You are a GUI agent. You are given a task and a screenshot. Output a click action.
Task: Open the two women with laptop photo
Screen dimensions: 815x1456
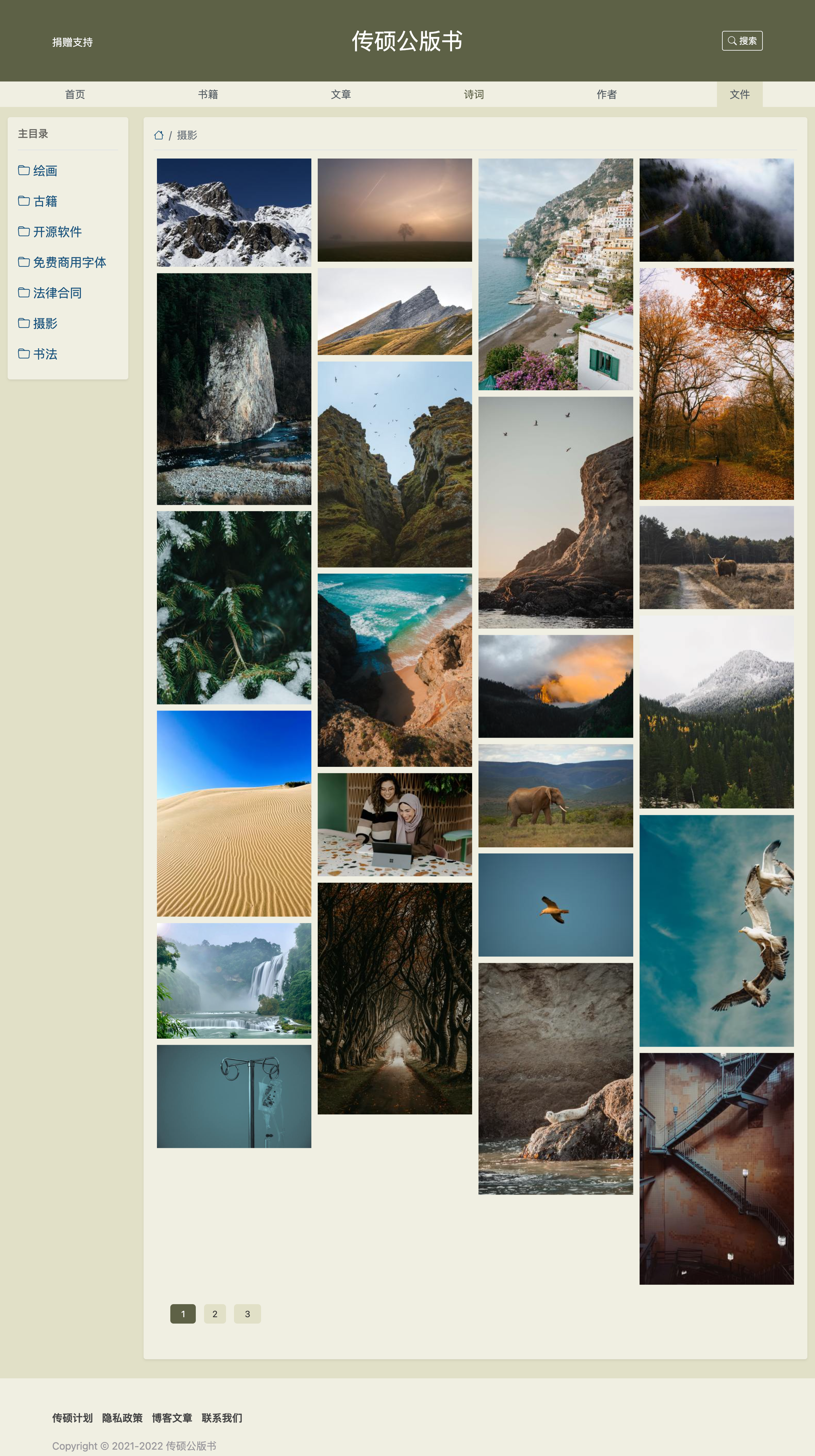(x=394, y=825)
